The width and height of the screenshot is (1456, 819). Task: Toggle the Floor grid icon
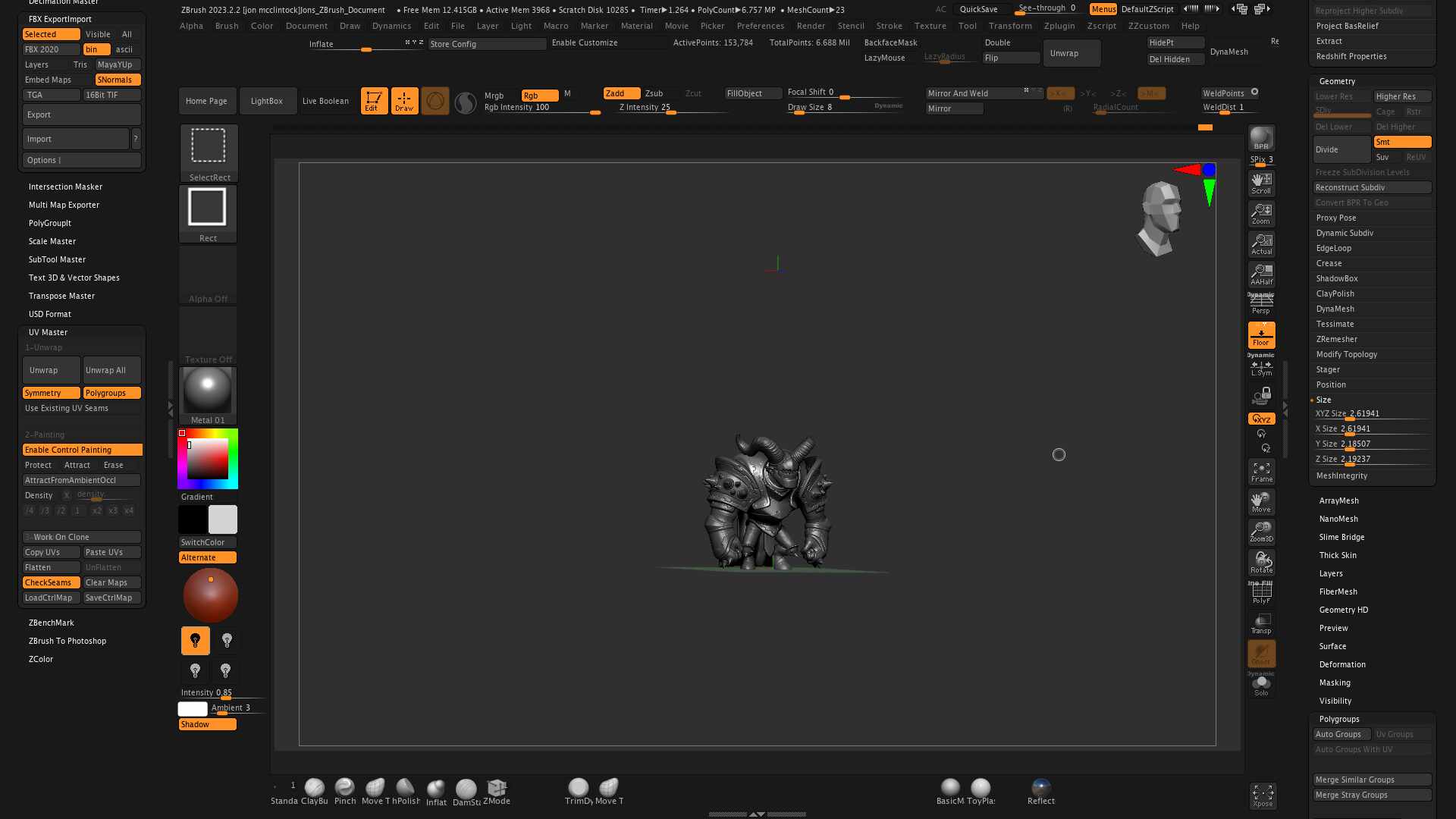[1261, 334]
